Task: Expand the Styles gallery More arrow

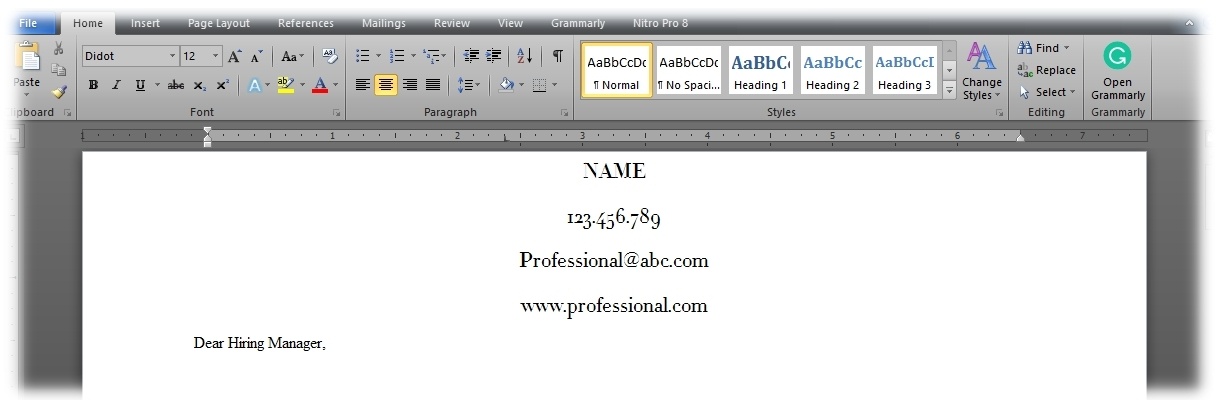Action: tap(949, 91)
